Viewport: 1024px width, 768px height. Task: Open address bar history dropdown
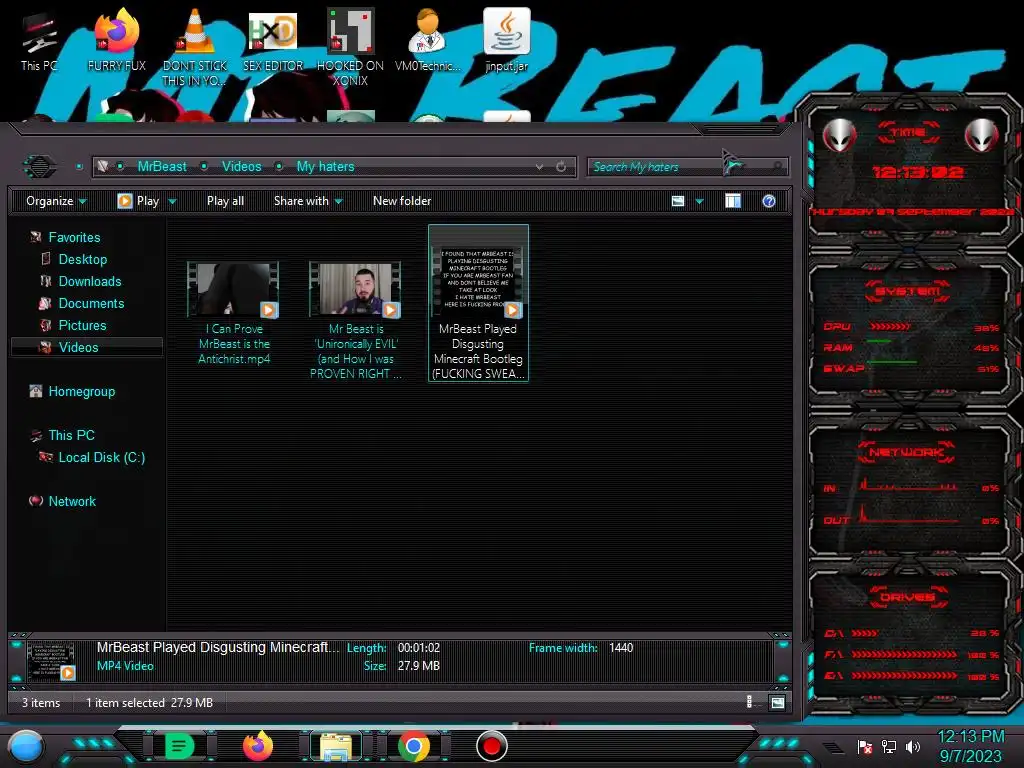pos(539,167)
